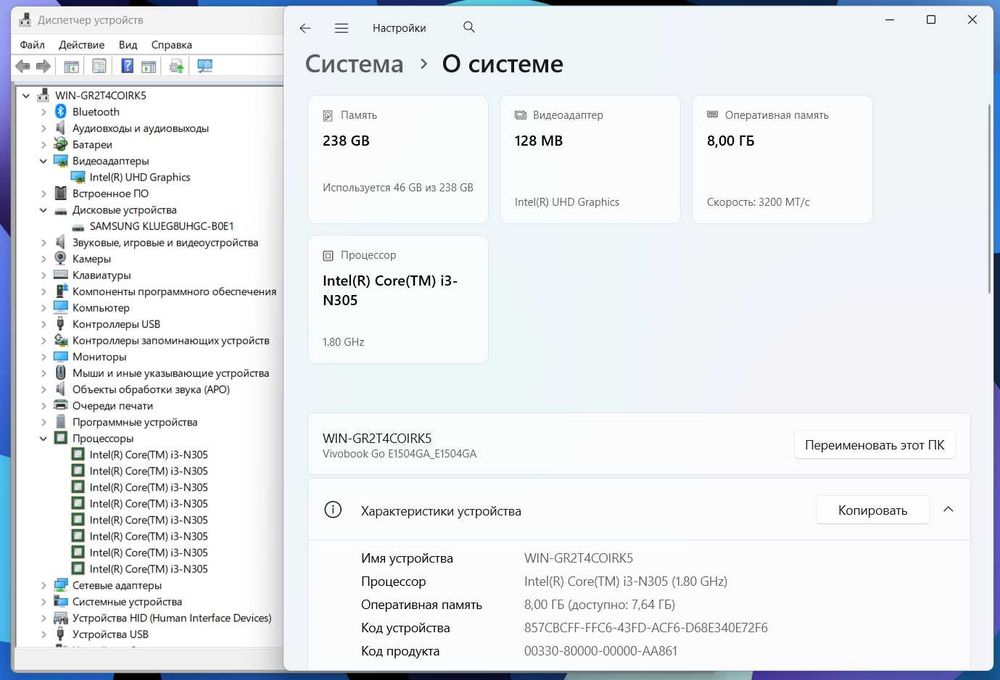This screenshot has width=1000, height=680.
Task: Click Intel(R) Core(TM) i3-N305 (1.80 GHz) value
Action: coord(625,581)
